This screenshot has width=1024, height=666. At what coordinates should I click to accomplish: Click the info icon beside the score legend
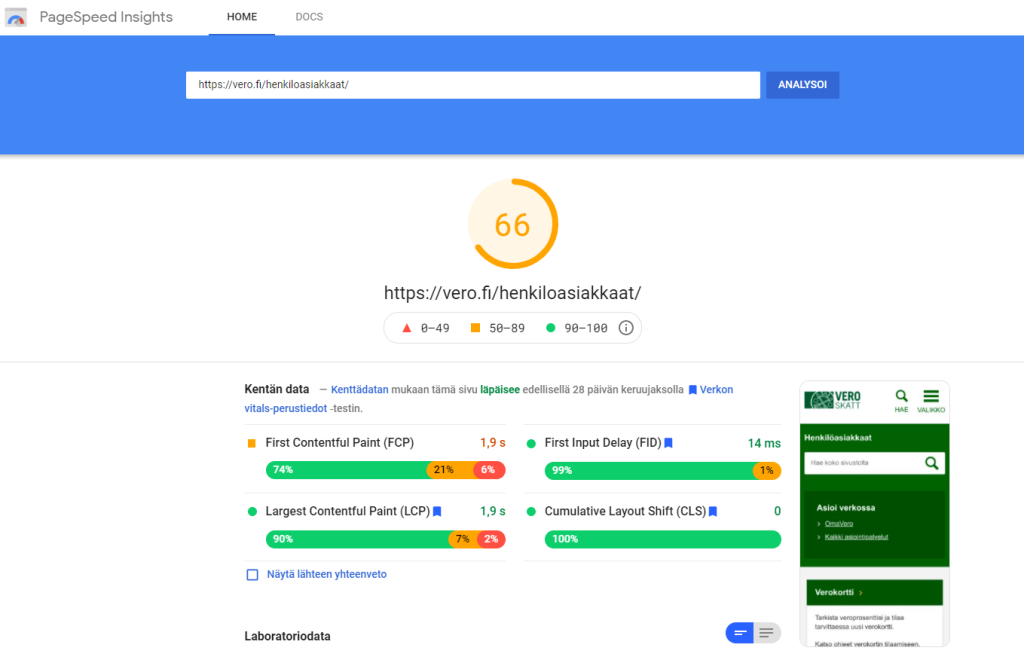[625, 327]
